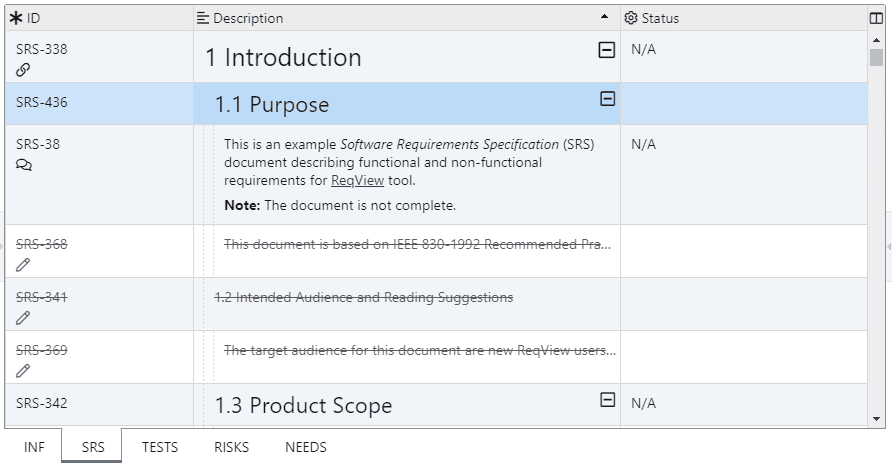896x466 pixels.
Task: Click the pencil icon under SRS-368
Action: (23, 265)
